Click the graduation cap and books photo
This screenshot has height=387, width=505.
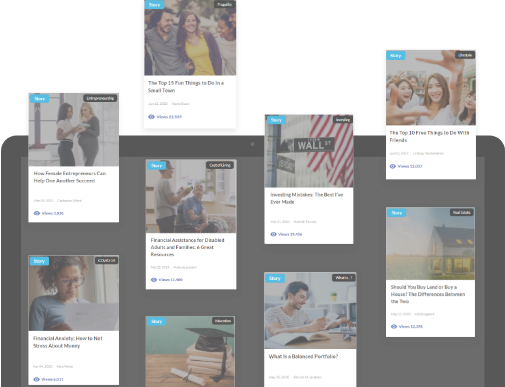[x=190, y=351]
